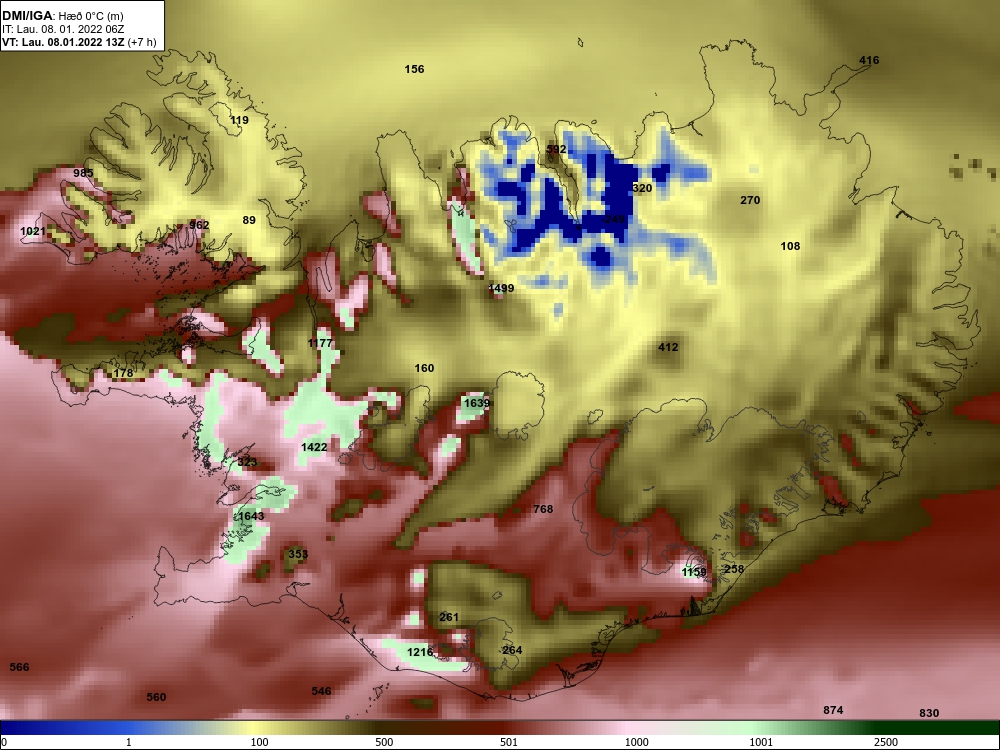Click the 1216 map value

(420, 652)
